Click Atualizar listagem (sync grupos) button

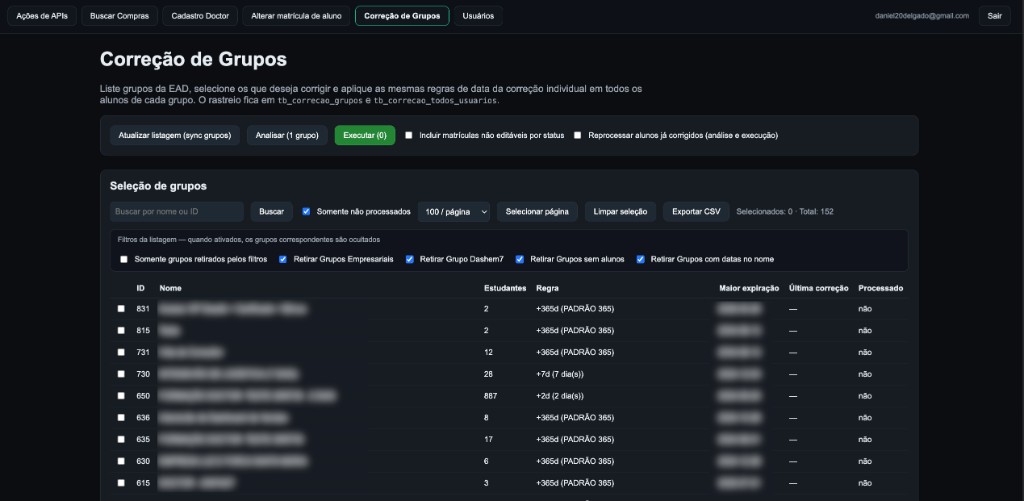pos(175,135)
